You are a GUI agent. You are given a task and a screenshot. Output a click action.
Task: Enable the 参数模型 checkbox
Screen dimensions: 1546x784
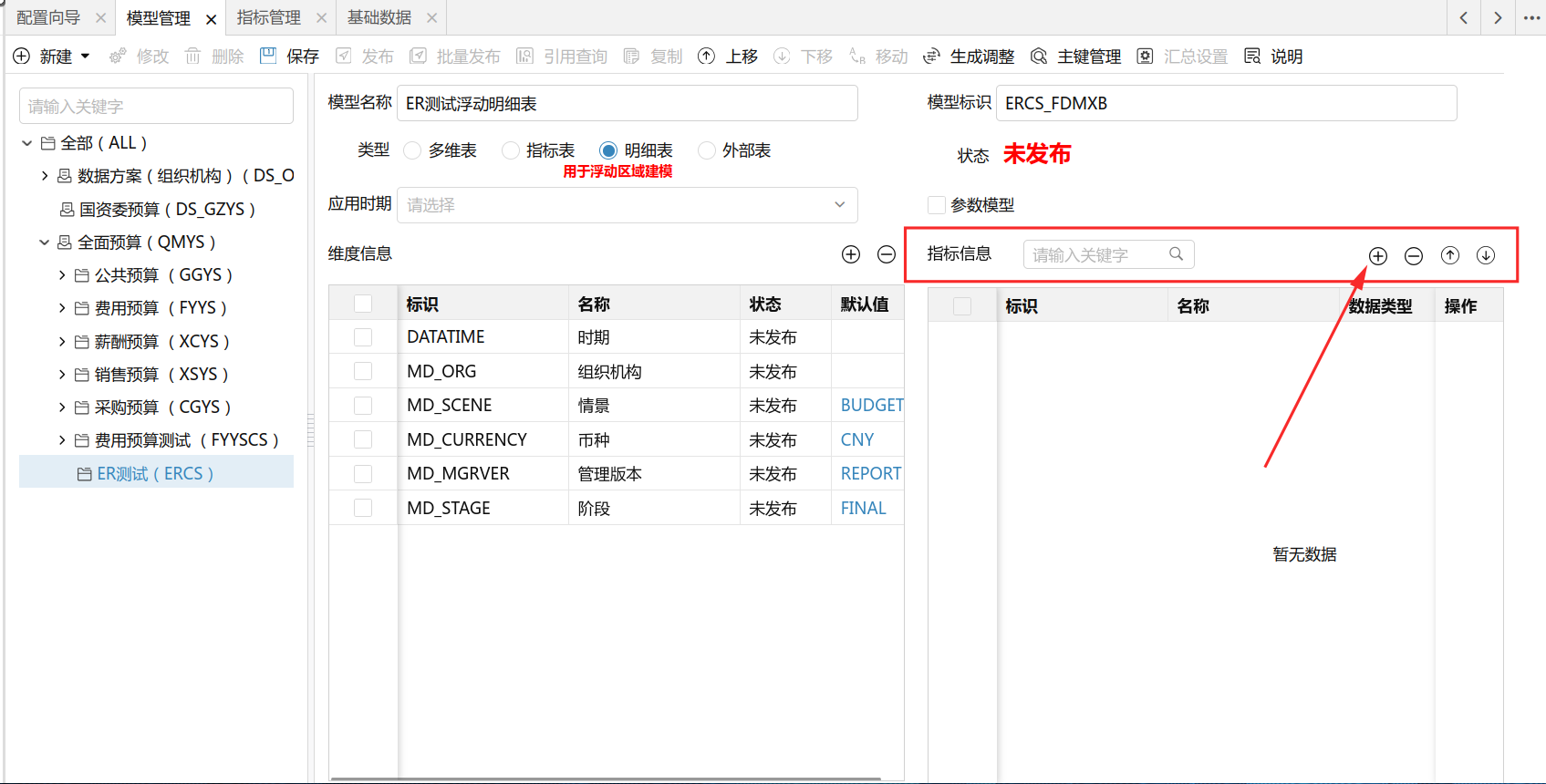pyautogui.click(x=936, y=205)
